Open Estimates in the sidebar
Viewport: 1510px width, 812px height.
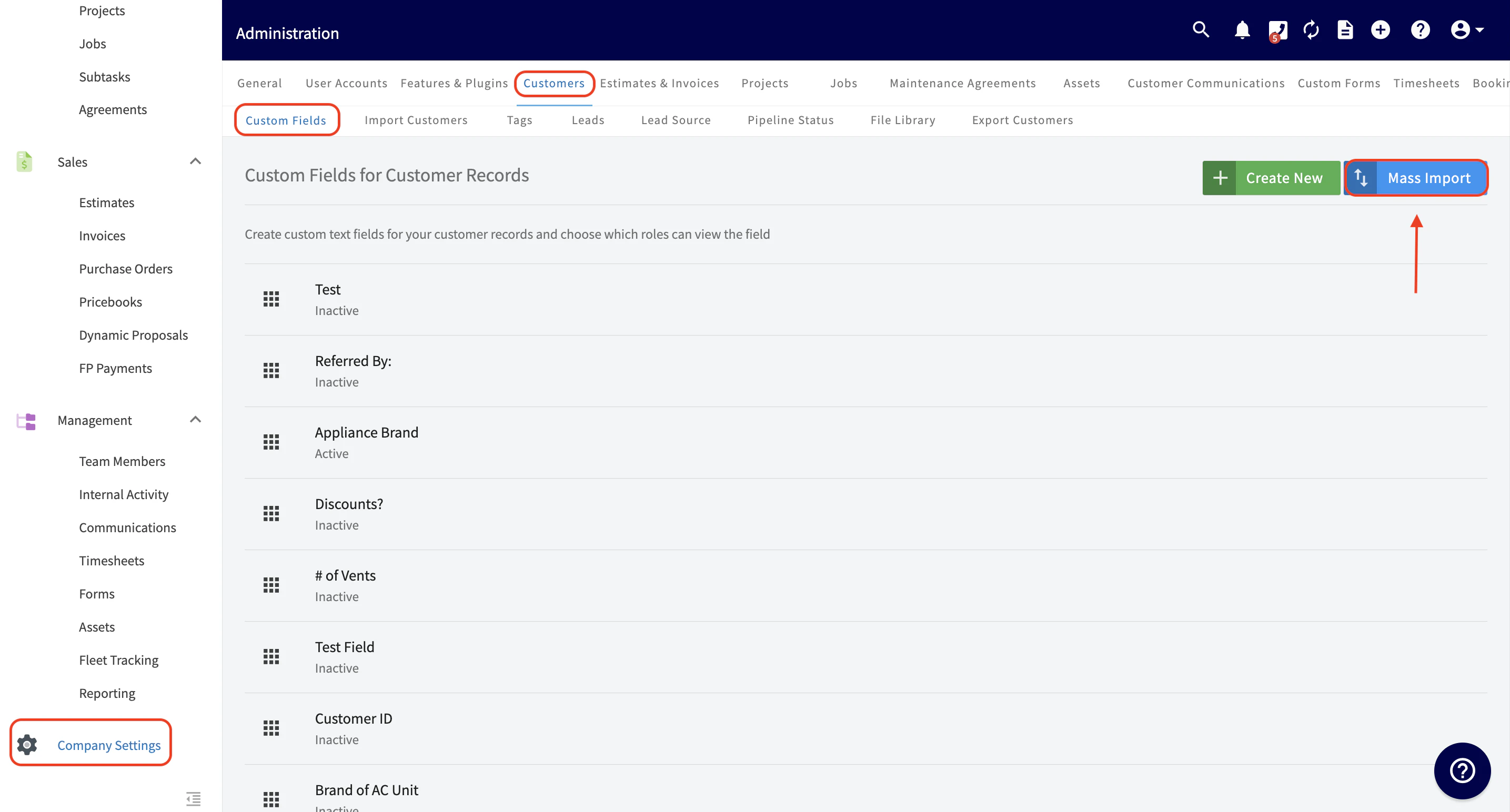coord(107,202)
